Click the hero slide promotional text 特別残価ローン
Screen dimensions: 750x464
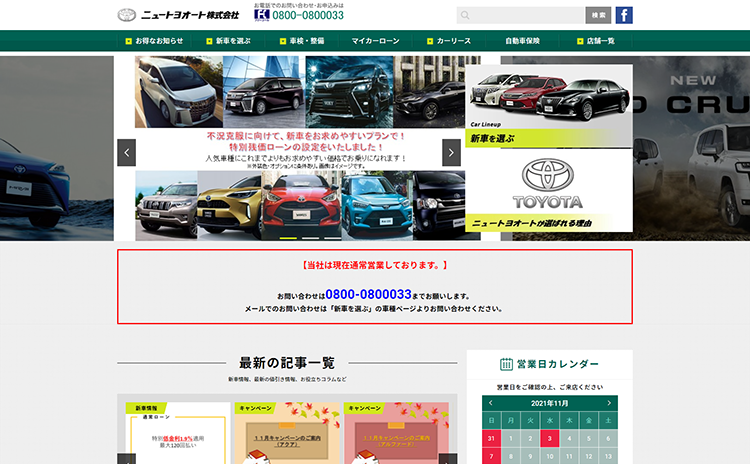pyautogui.click(x=306, y=147)
